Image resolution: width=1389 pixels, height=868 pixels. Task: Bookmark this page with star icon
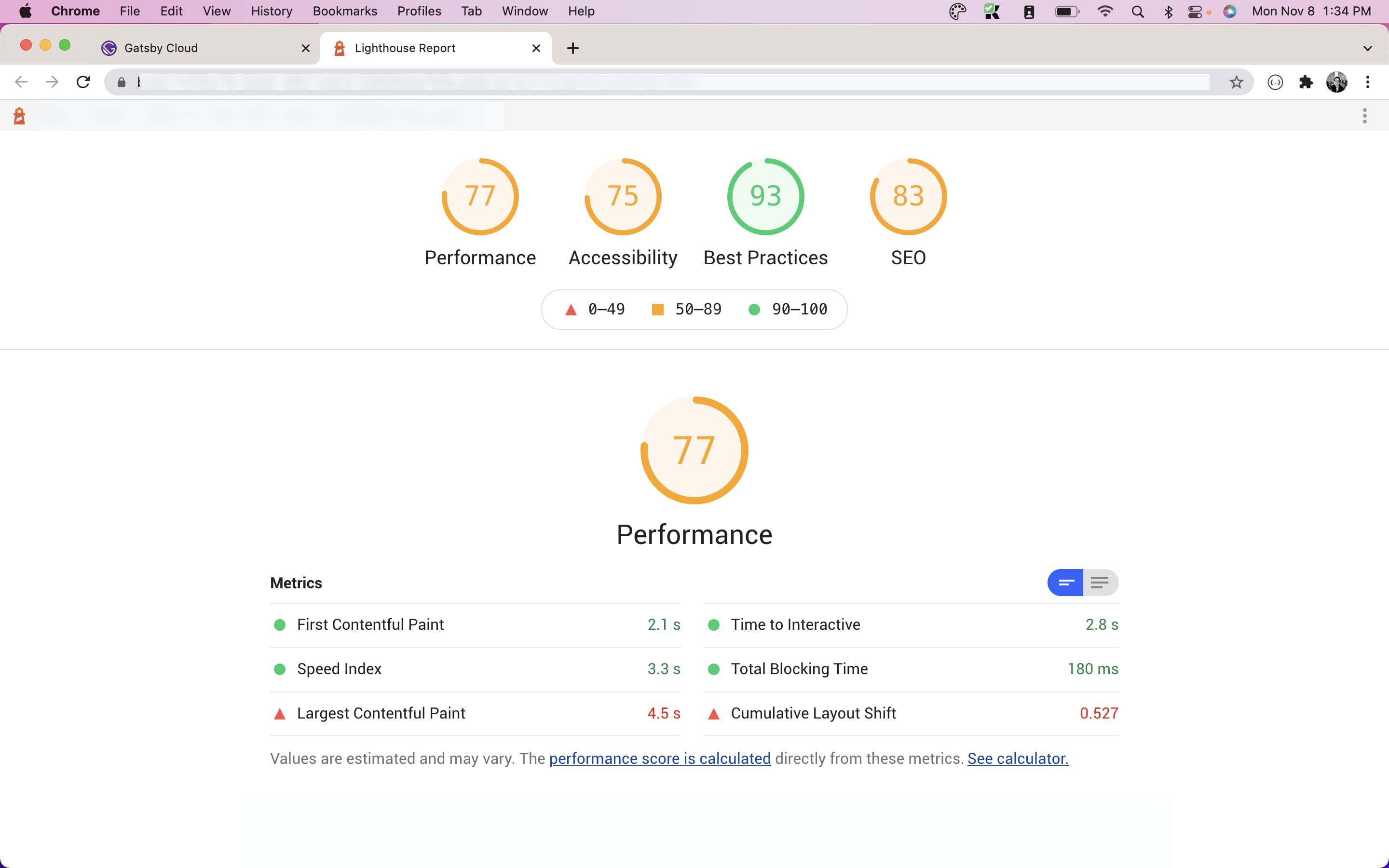1236,82
